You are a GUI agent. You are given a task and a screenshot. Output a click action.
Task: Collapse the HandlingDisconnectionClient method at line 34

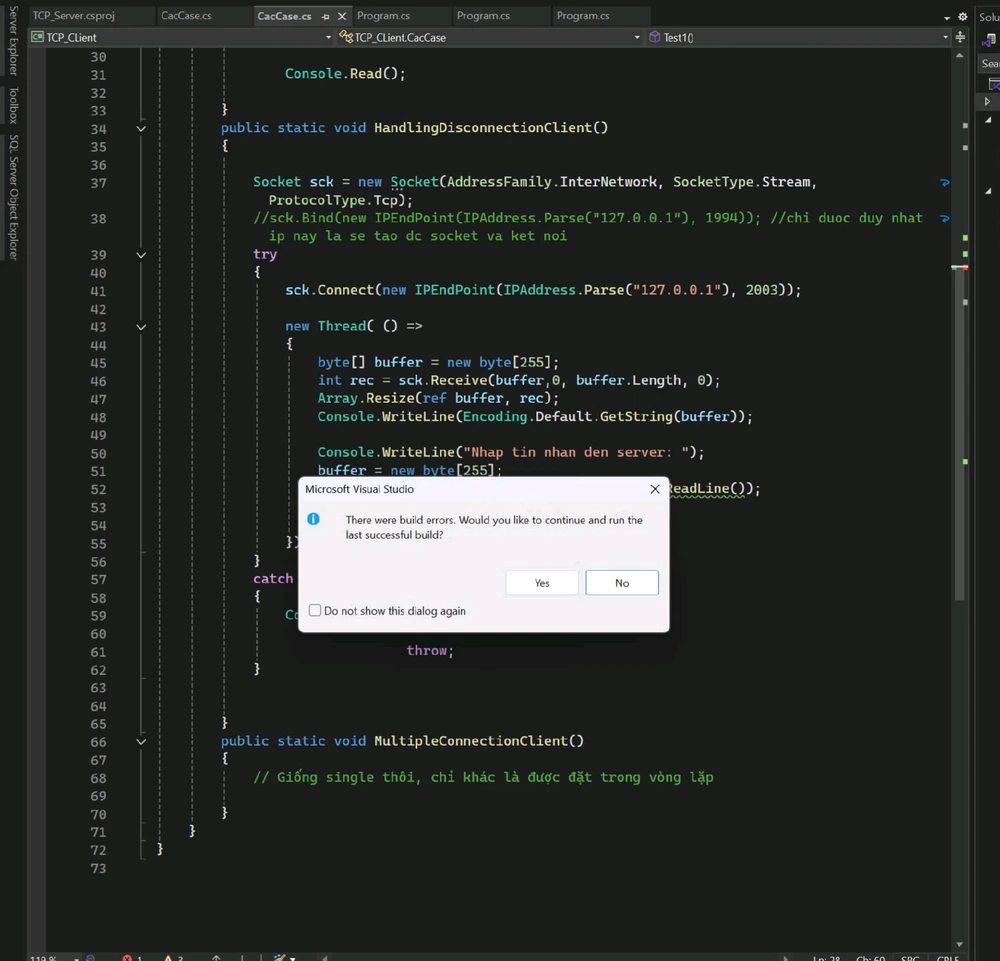click(141, 129)
